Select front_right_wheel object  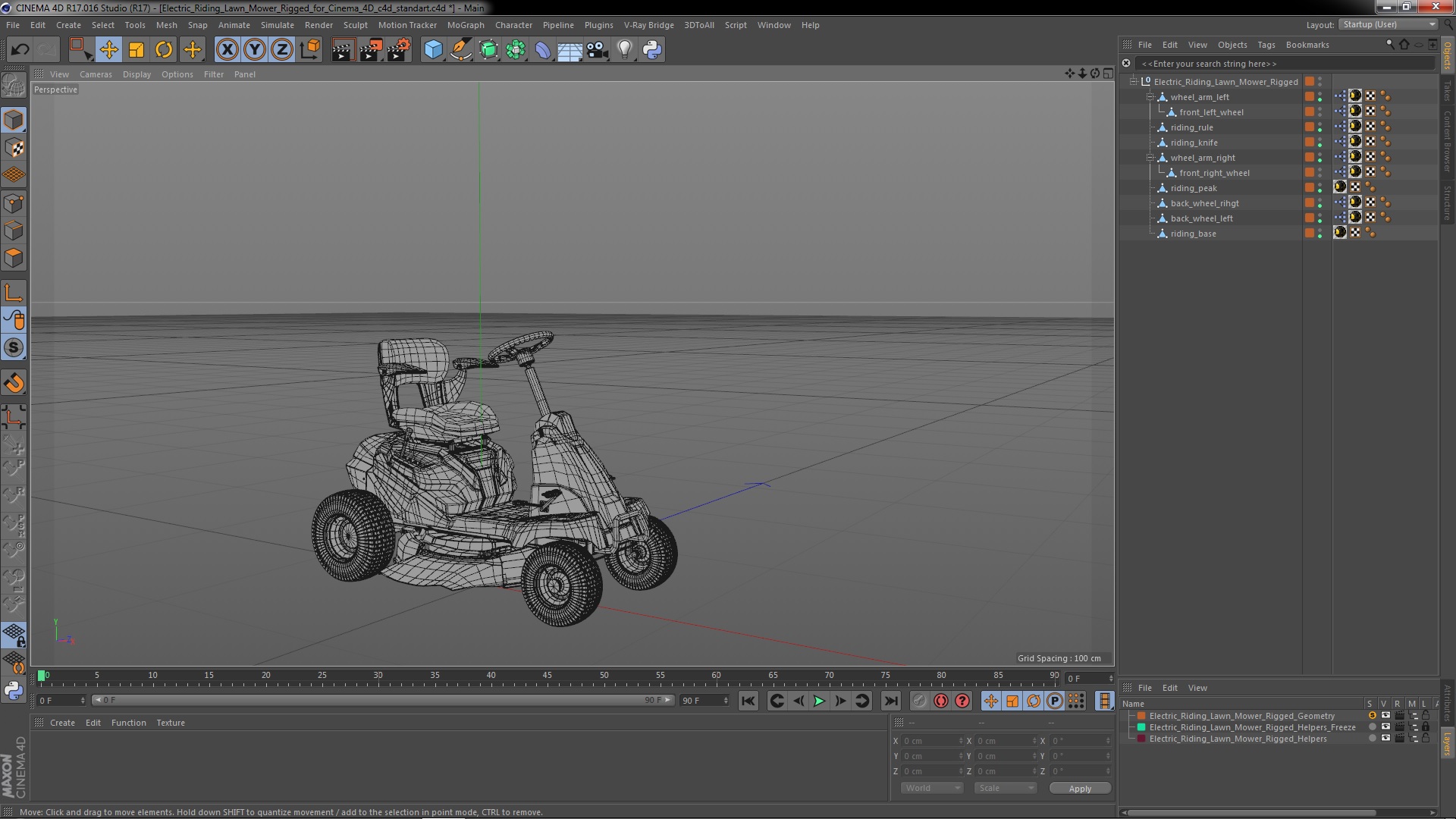point(1214,173)
